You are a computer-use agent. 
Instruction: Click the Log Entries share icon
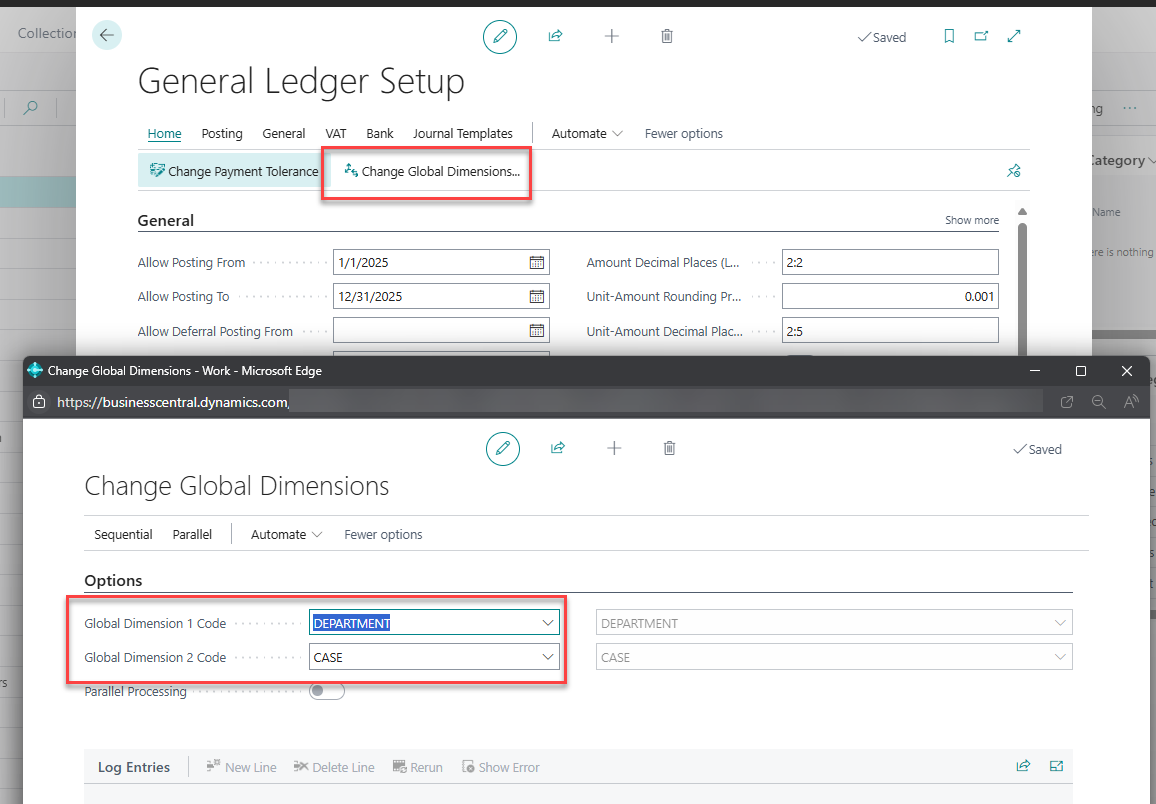1023,767
